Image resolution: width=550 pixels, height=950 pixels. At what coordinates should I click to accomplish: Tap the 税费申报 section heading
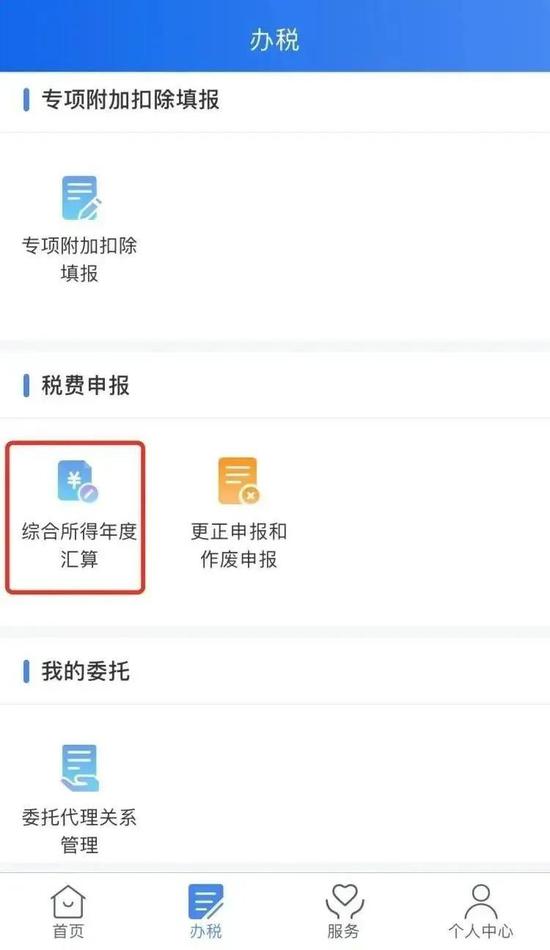[x=85, y=385]
